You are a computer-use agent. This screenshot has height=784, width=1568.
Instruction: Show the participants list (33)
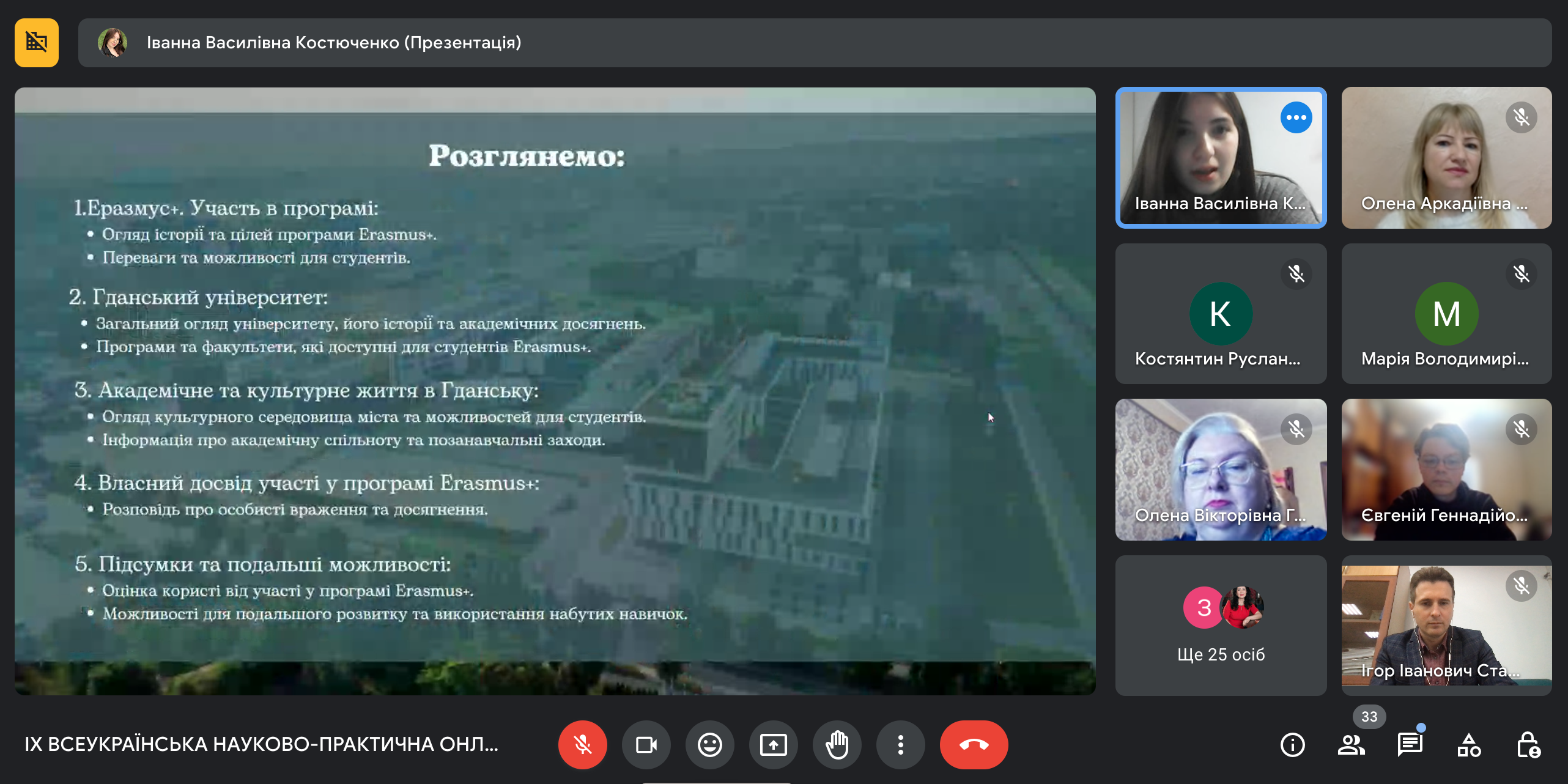point(1351,744)
